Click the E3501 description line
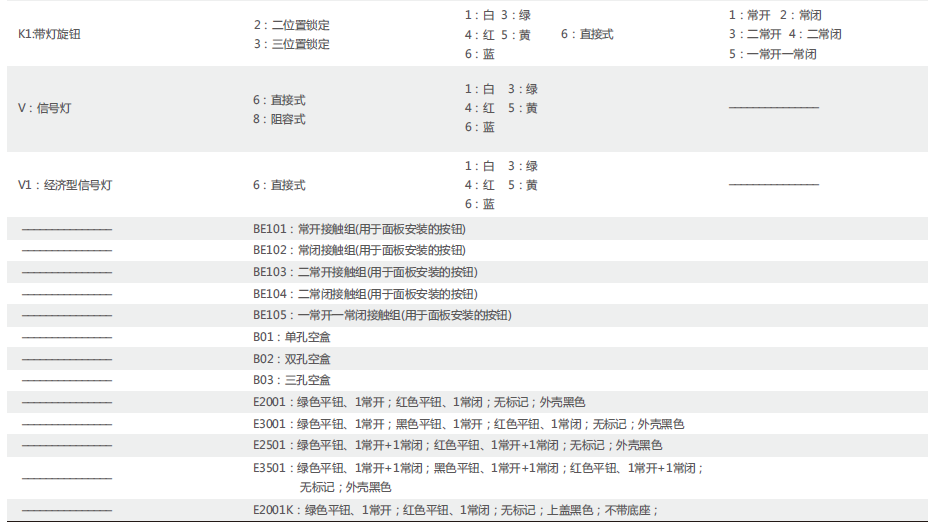This screenshot has height=531, width=936. click(478, 468)
